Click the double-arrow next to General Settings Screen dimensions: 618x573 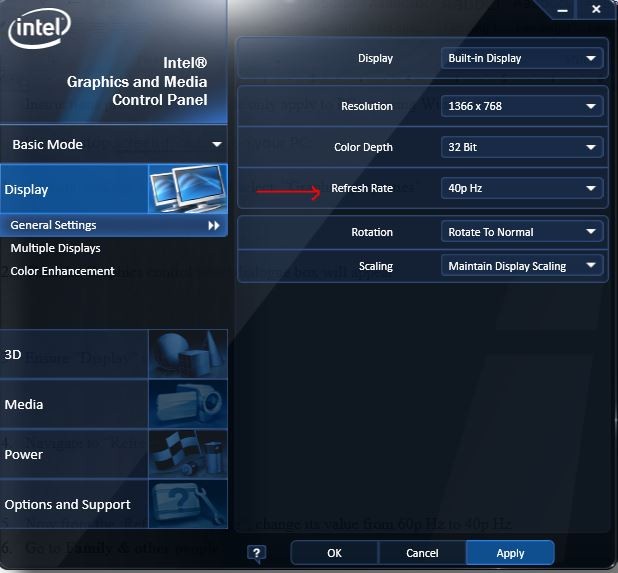click(214, 225)
